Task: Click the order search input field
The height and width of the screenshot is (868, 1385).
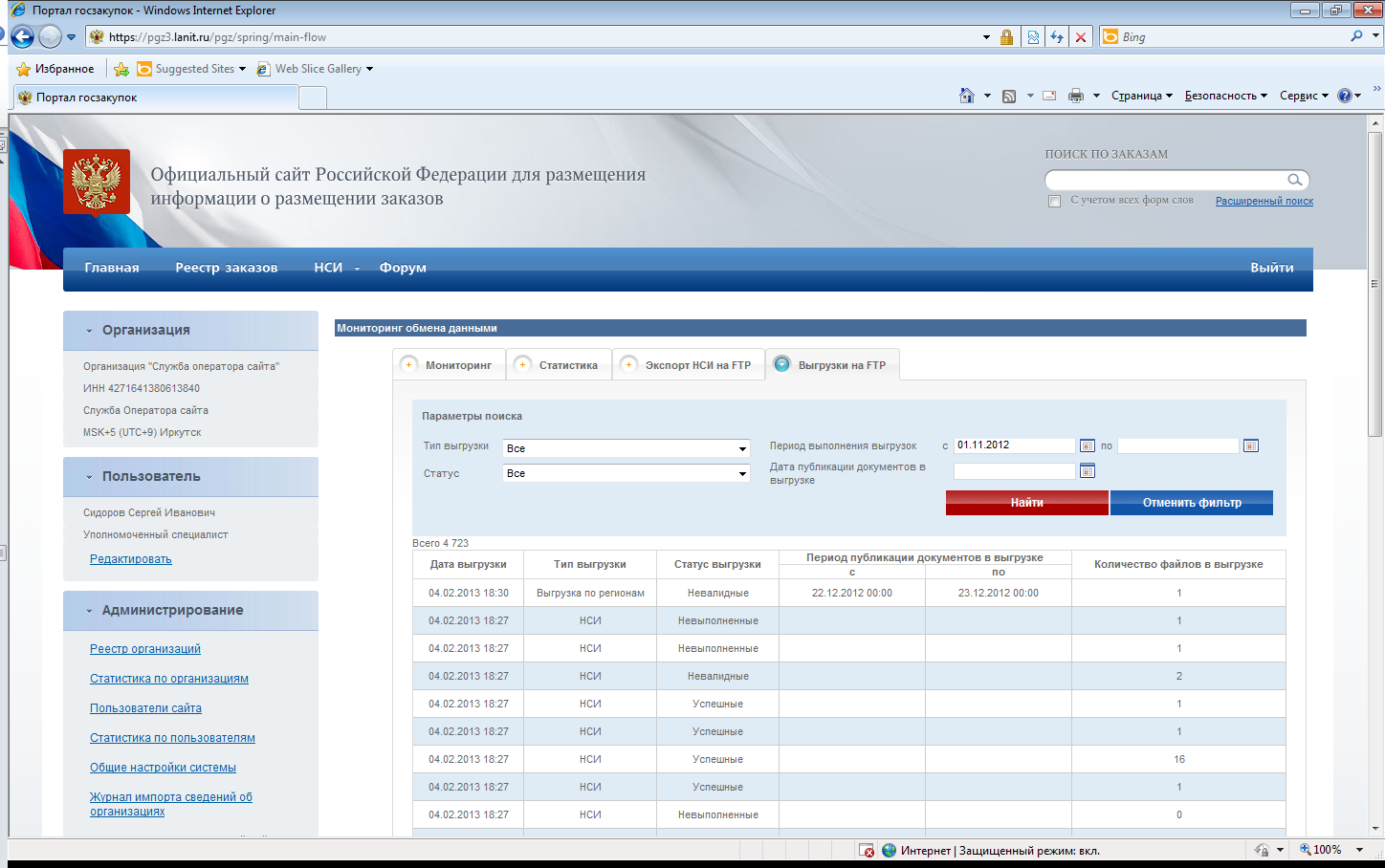Action: point(1167,180)
